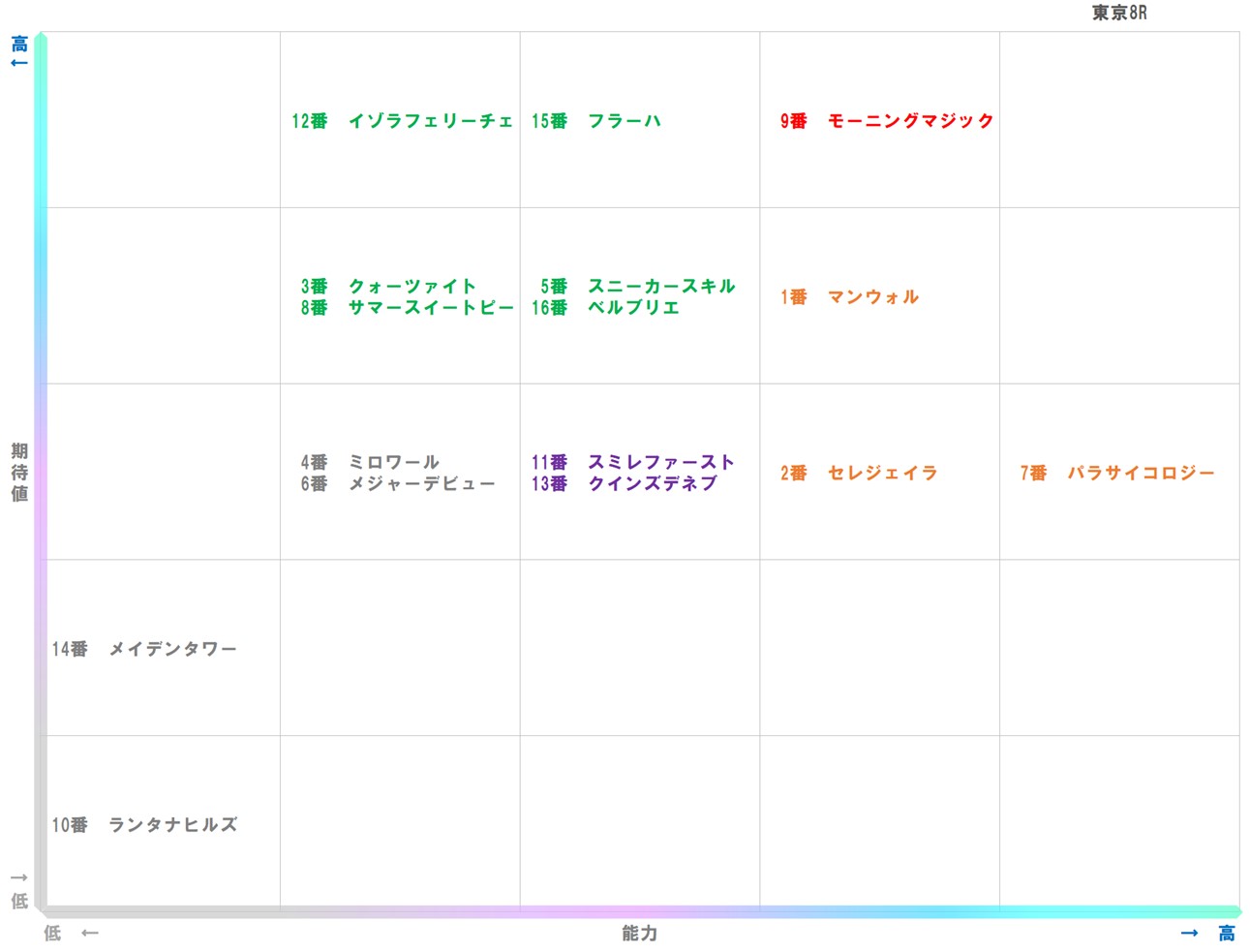
Task: Select クォーツァイト from the list
Action: coord(411,286)
